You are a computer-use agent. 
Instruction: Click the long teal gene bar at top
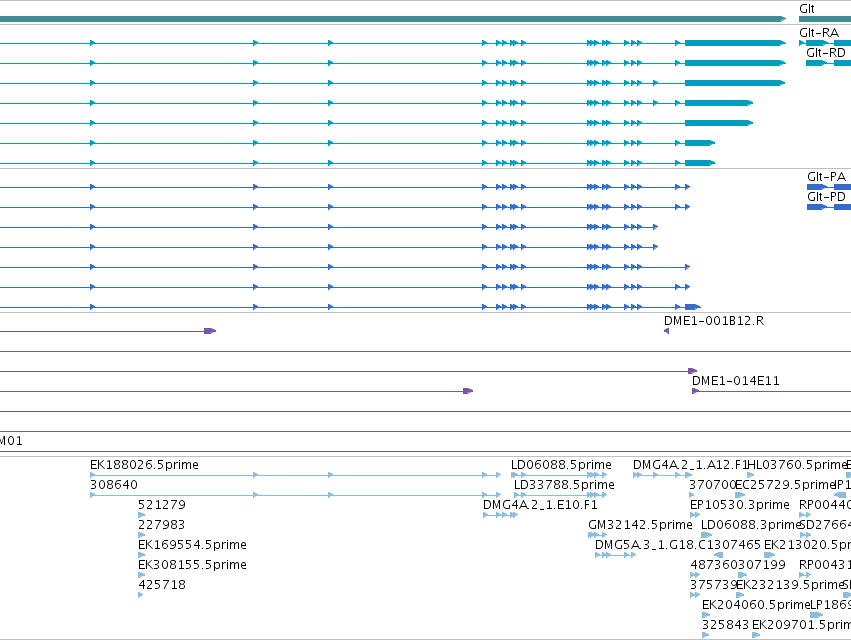tap(392, 19)
